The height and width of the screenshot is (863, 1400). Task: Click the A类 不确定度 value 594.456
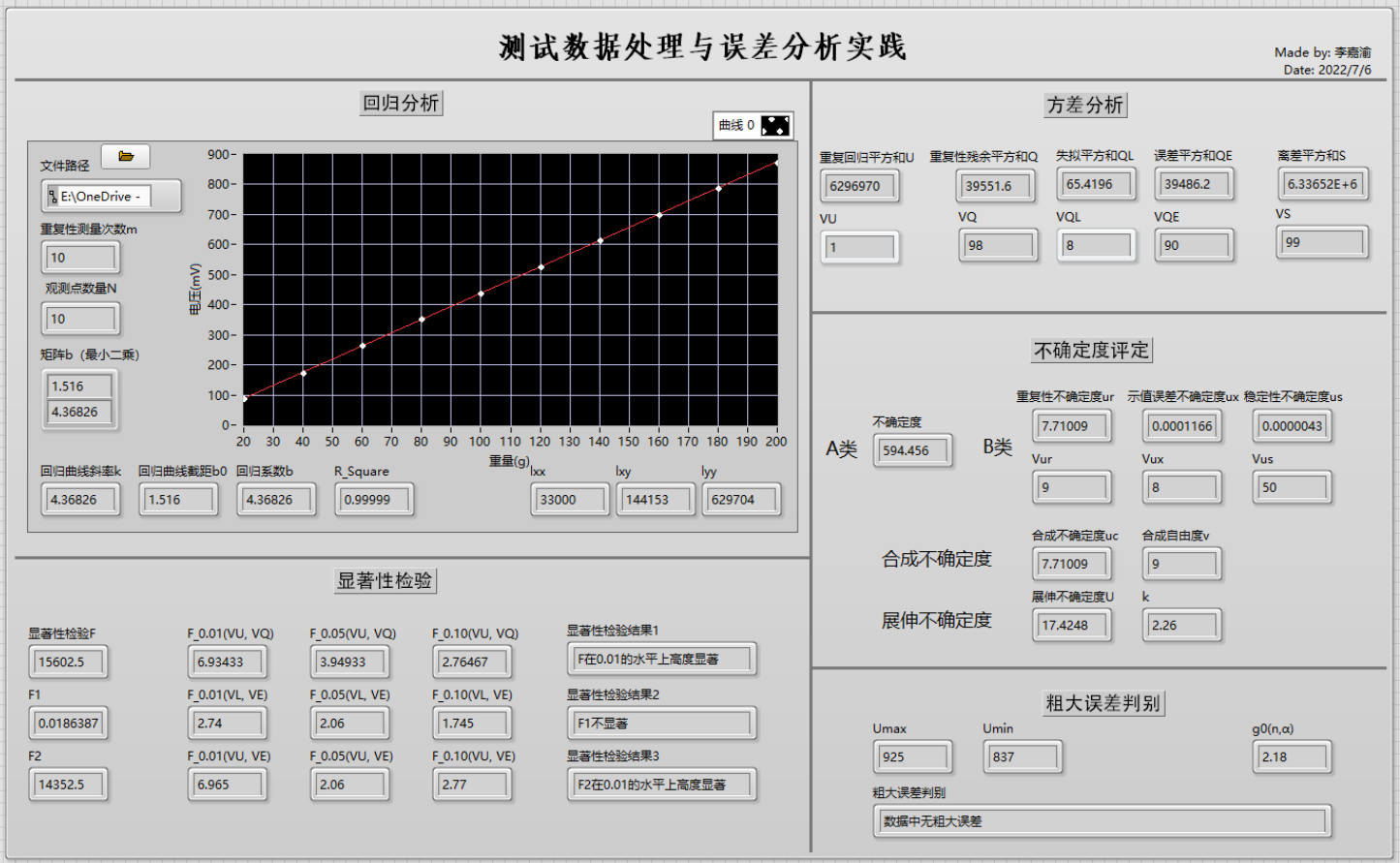click(912, 450)
